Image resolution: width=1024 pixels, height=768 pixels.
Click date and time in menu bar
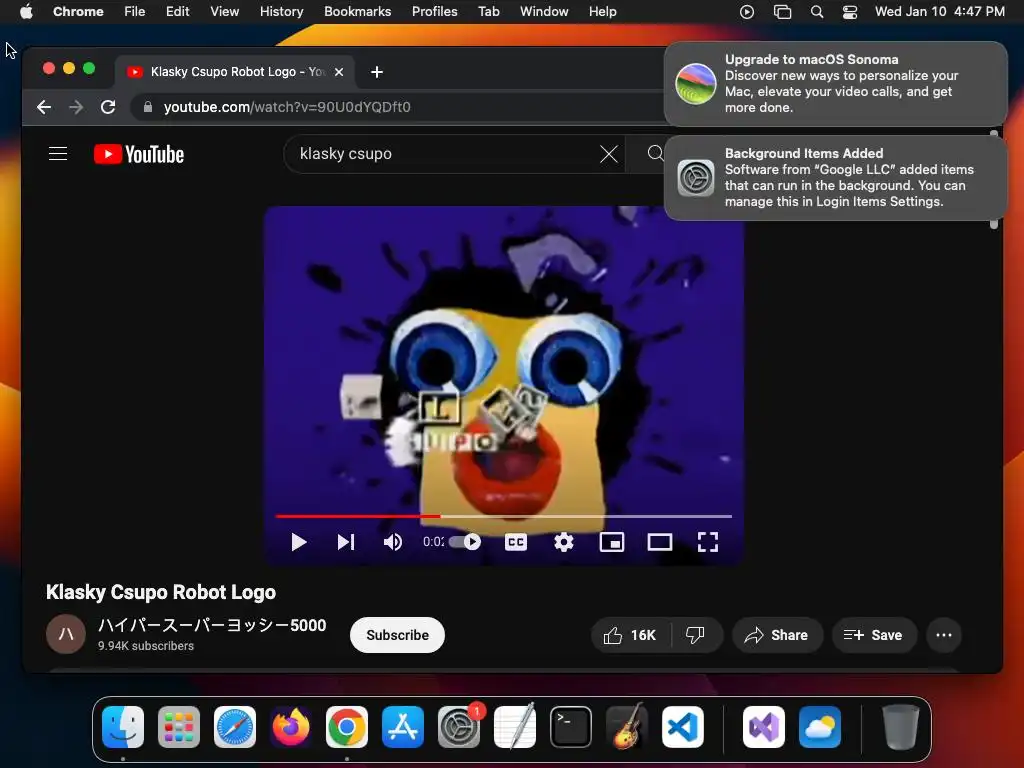pos(940,12)
